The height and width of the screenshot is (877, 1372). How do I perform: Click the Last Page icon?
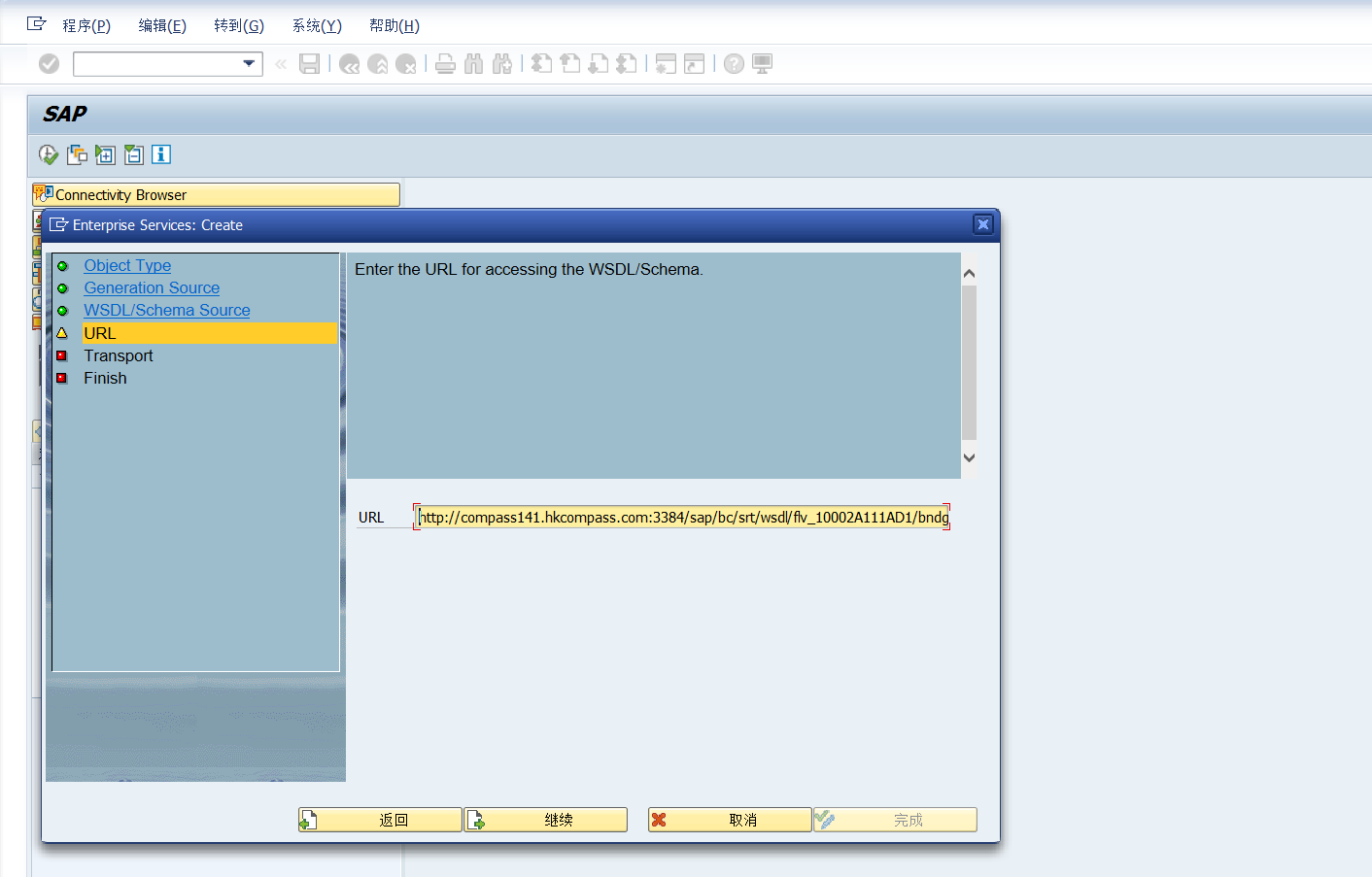coord(627,64)
